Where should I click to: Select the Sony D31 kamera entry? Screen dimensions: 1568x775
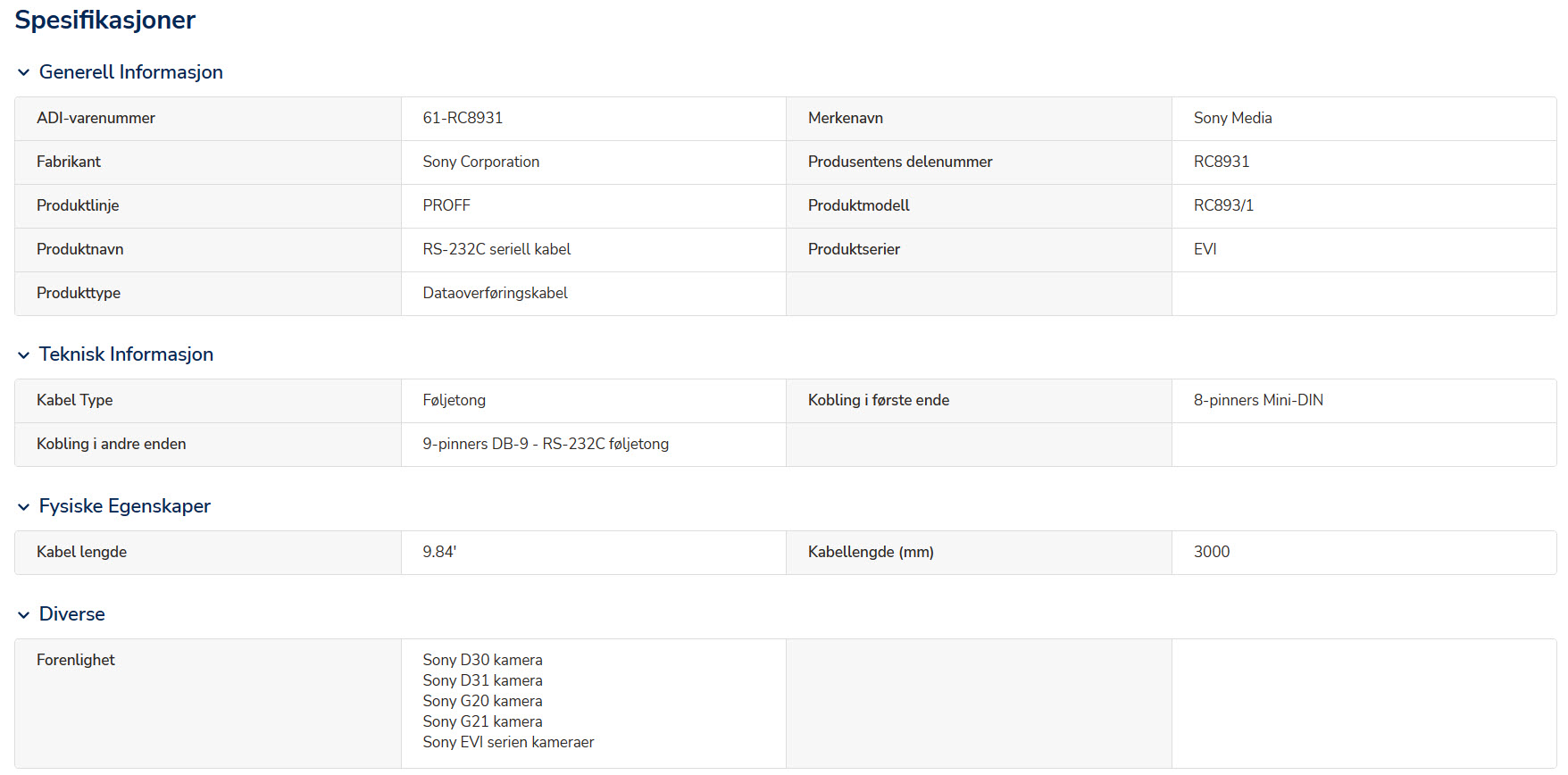[483, 680]
